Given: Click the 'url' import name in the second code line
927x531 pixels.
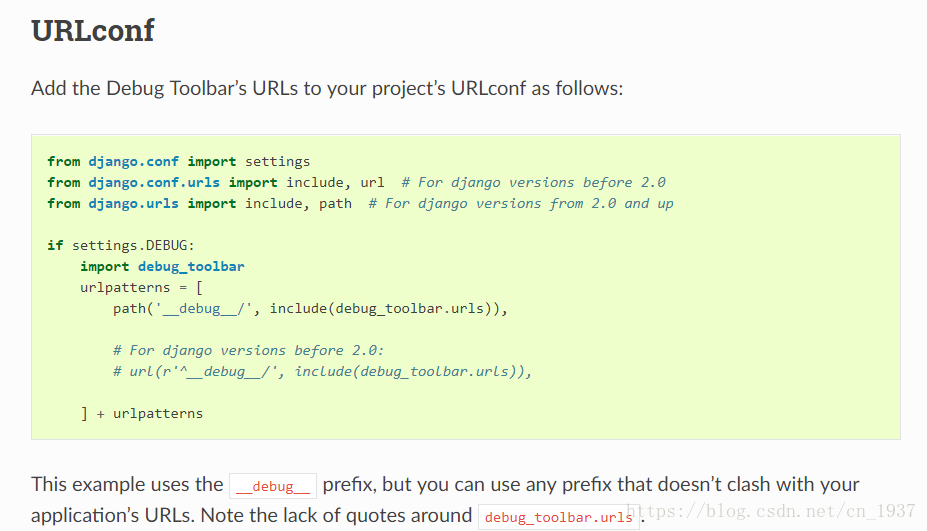Looking at the screenshot, I should click(372, 182).
